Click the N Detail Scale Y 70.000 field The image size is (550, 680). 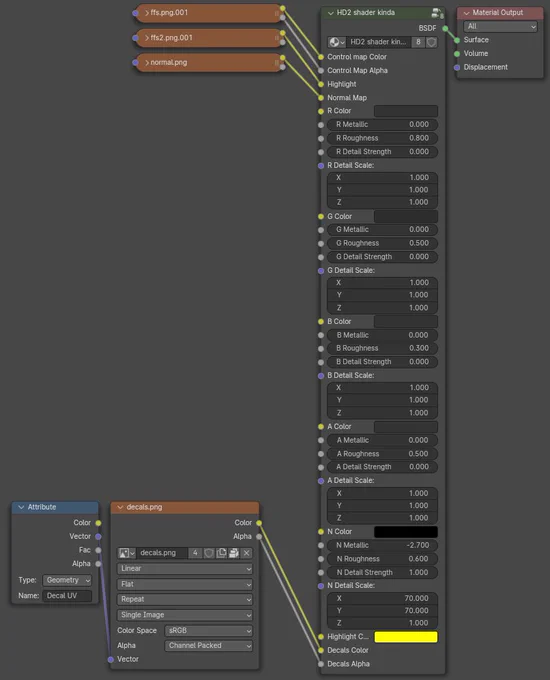[x=382, y=611]
